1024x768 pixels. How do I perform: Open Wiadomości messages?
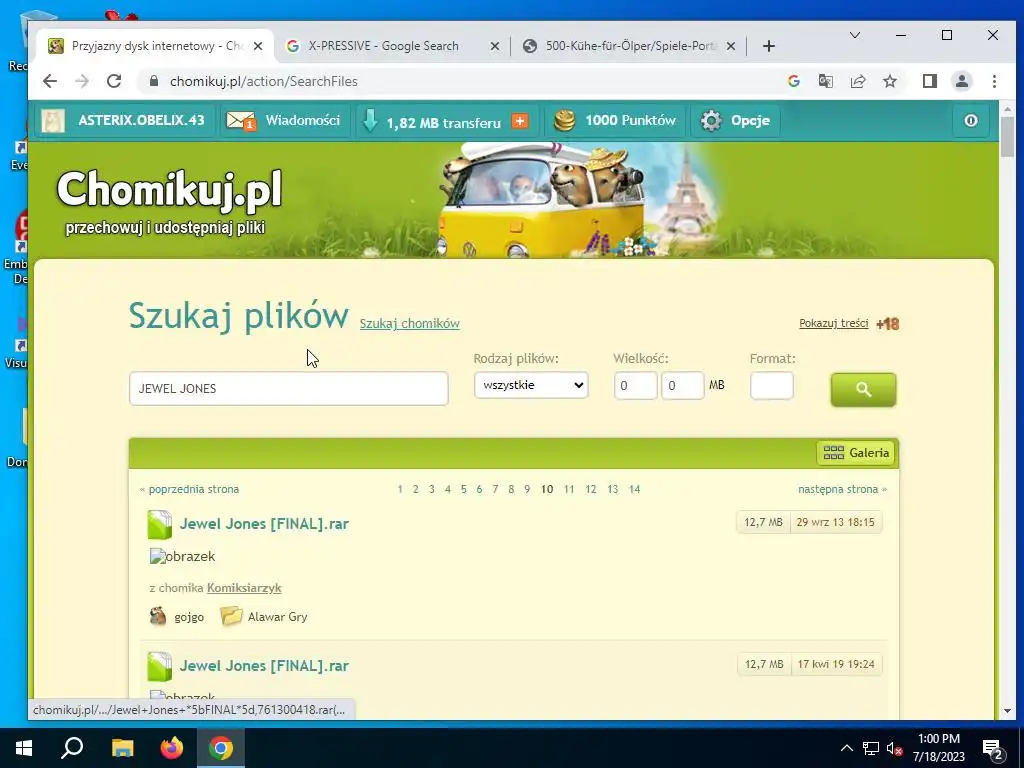[302, 120]
